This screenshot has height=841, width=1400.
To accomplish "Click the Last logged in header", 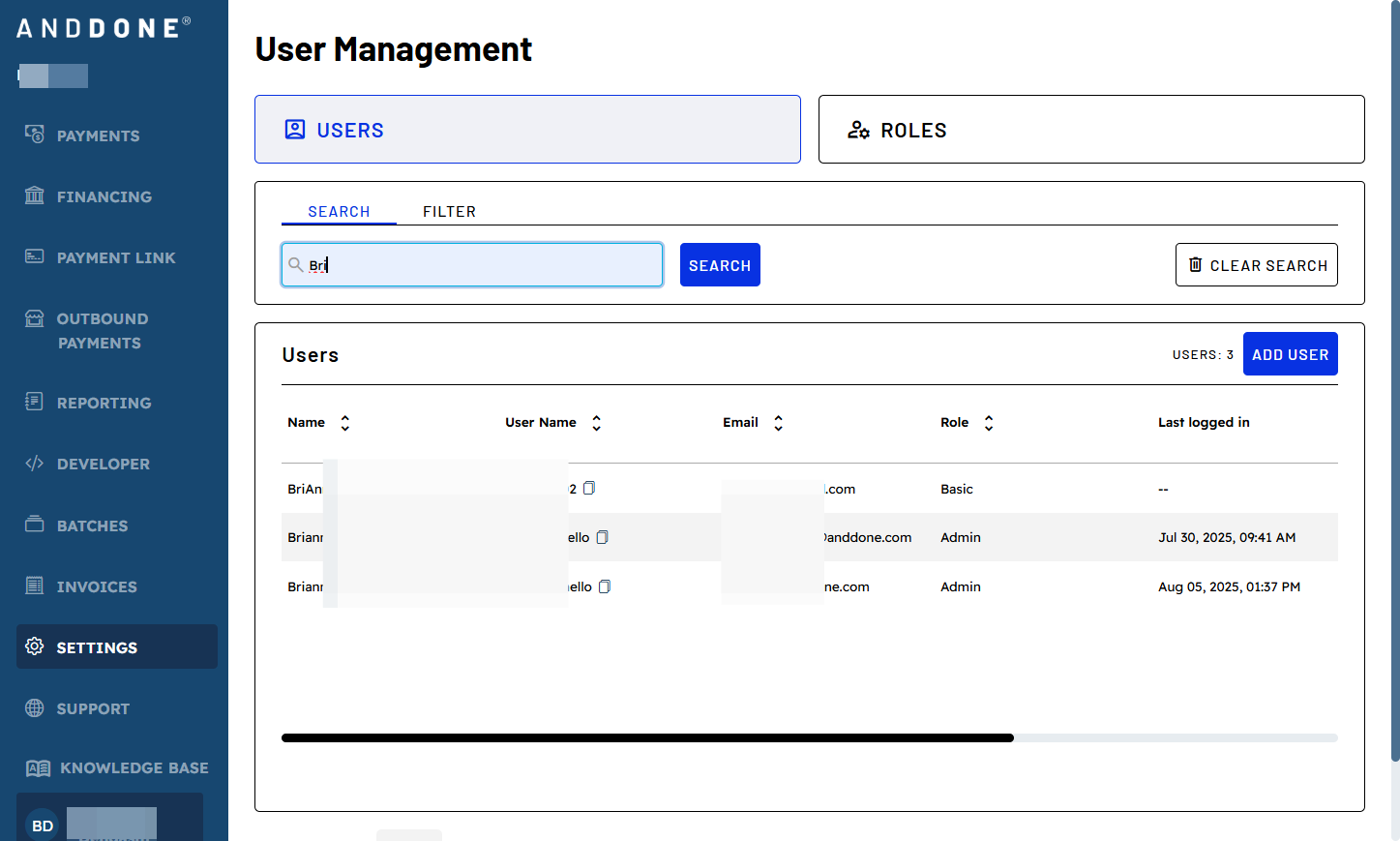I will point(1204,422).
